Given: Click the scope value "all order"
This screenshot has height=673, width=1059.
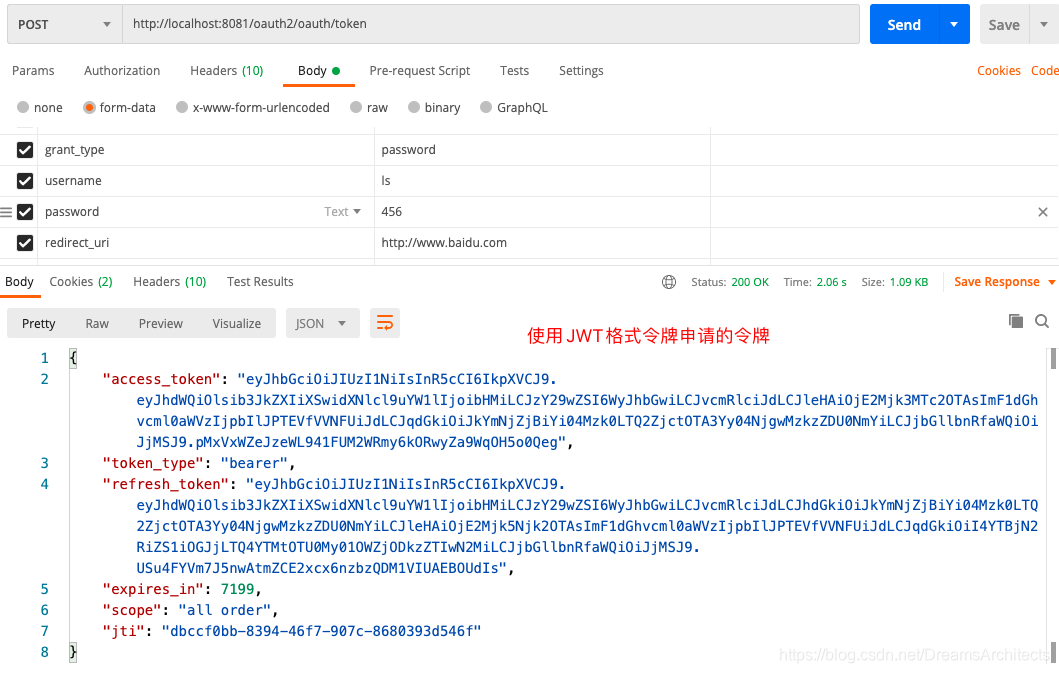Looking at the screenshot, I should click(x=224, y=610).
